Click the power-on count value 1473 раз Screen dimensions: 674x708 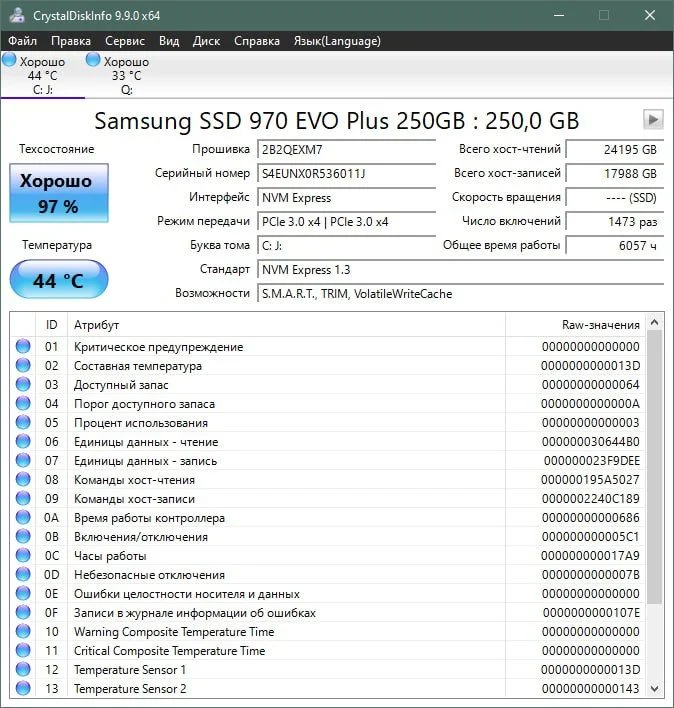tap(615, 221)
